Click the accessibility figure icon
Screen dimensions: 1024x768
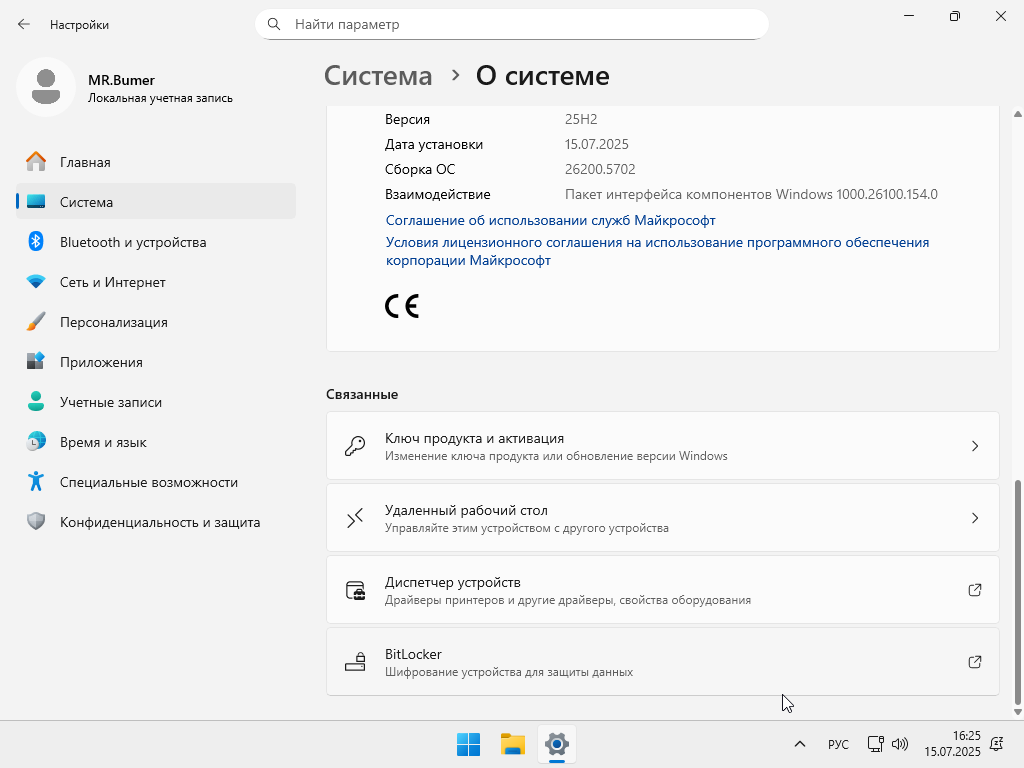(x=36, y=481)
